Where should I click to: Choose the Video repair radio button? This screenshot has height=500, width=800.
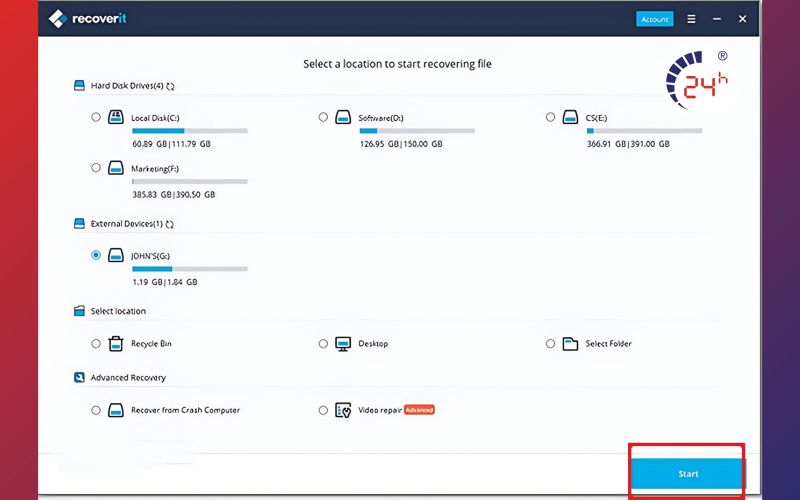[x=323, y=410]
